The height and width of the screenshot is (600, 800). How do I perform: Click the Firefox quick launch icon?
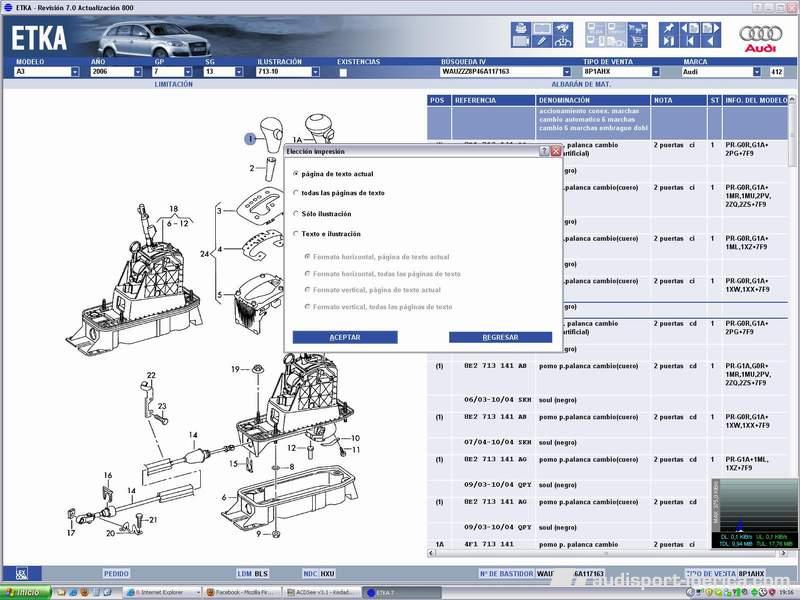[84, 592]
